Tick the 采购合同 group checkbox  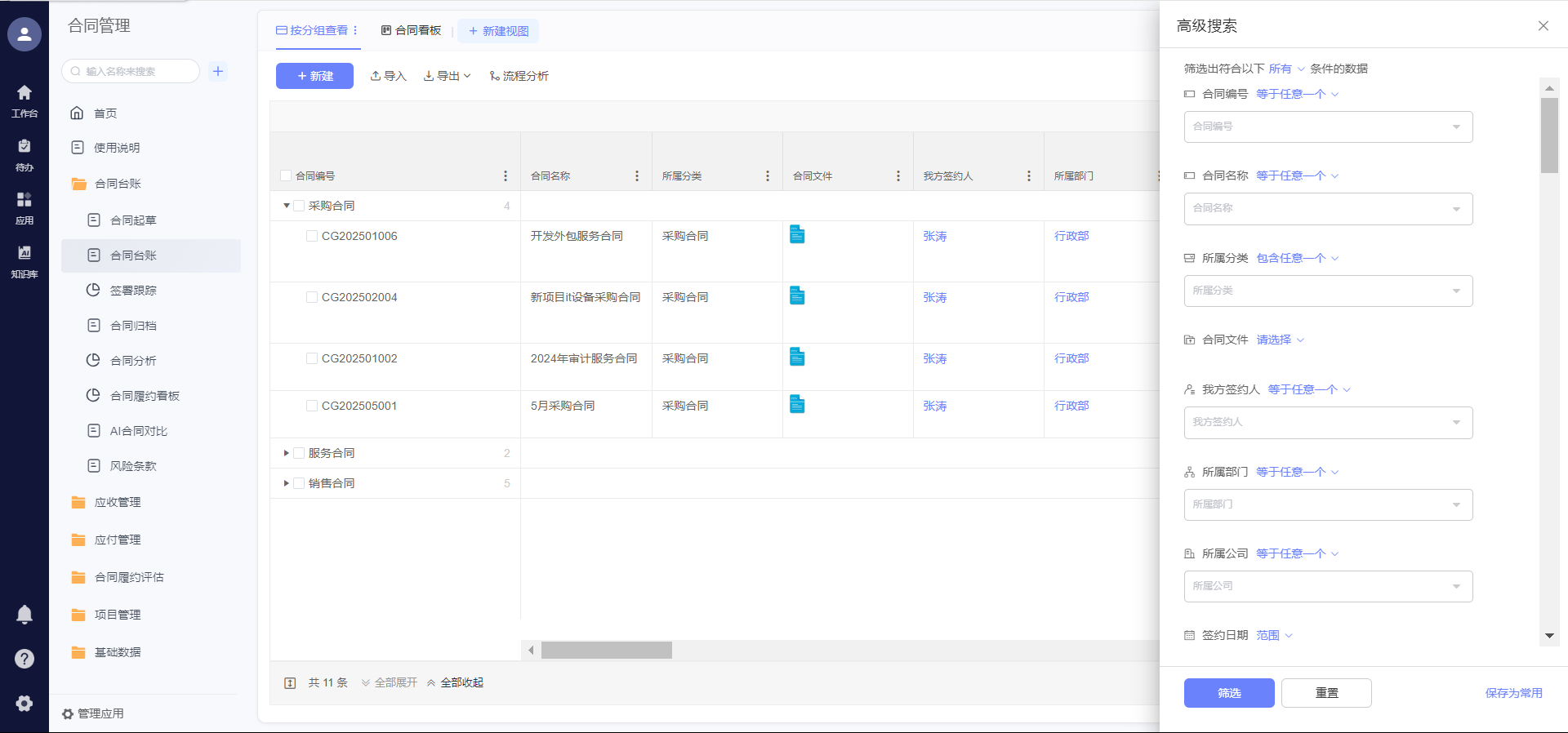pyautogui.click(x=299, y=206)
